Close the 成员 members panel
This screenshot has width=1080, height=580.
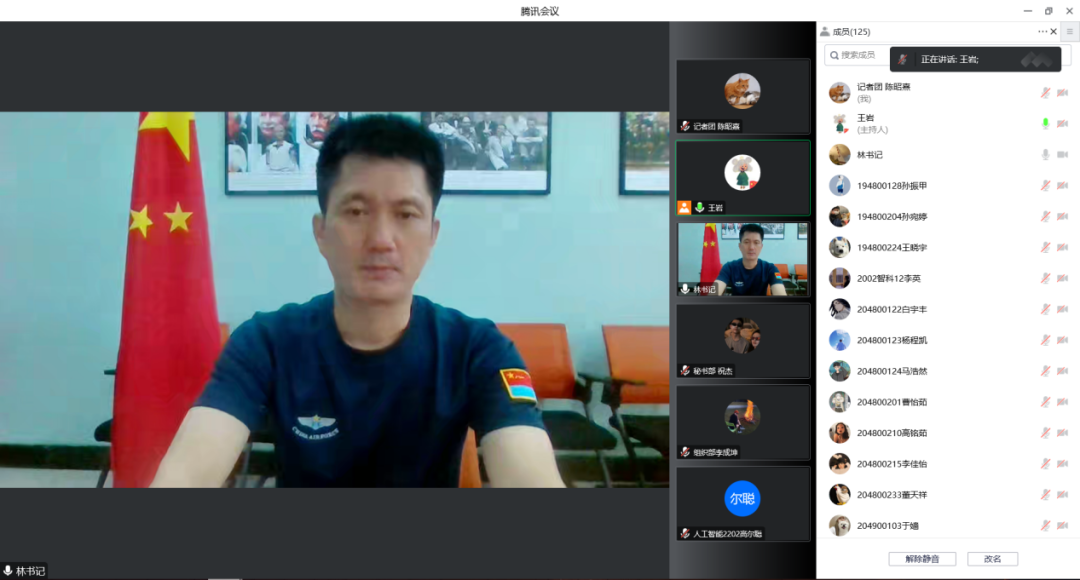click(1054, 32)
